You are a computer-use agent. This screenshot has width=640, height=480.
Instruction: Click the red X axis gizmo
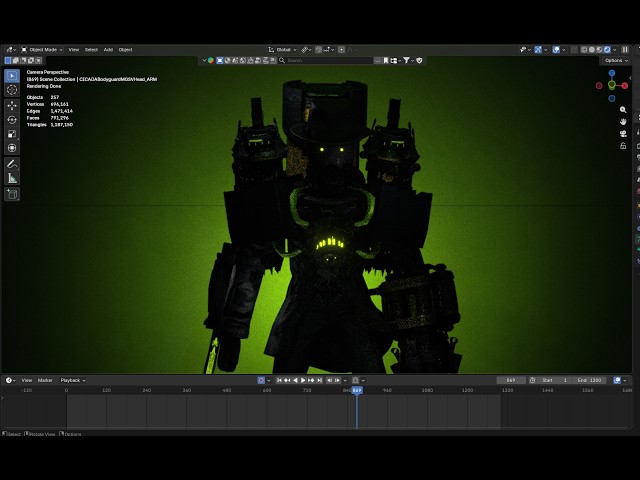(x=625, y=85)
